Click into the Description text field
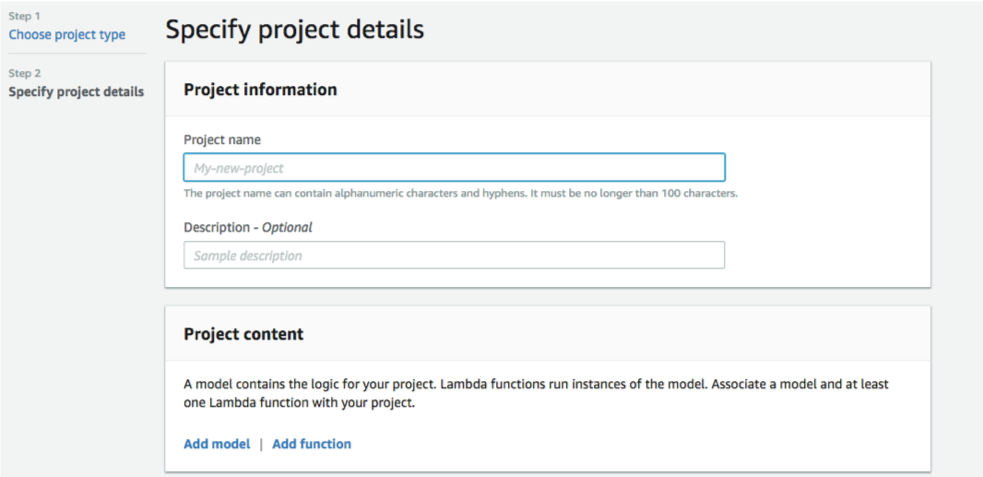 tap(455, 255)
